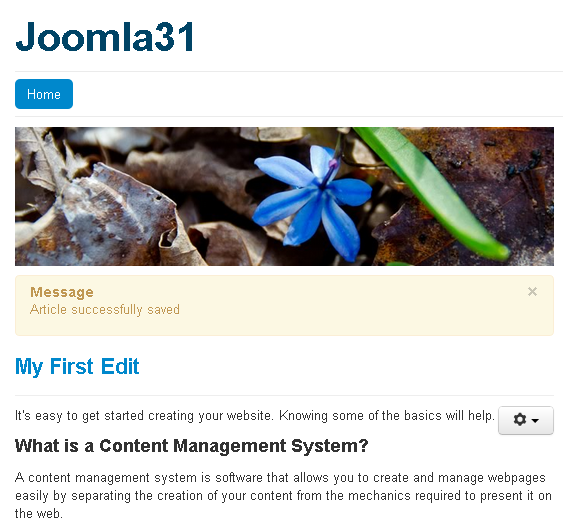Click the blue flower in the banner
Image resolution: width=563 pixels, height=526 pixels.
tap(311, 201)
